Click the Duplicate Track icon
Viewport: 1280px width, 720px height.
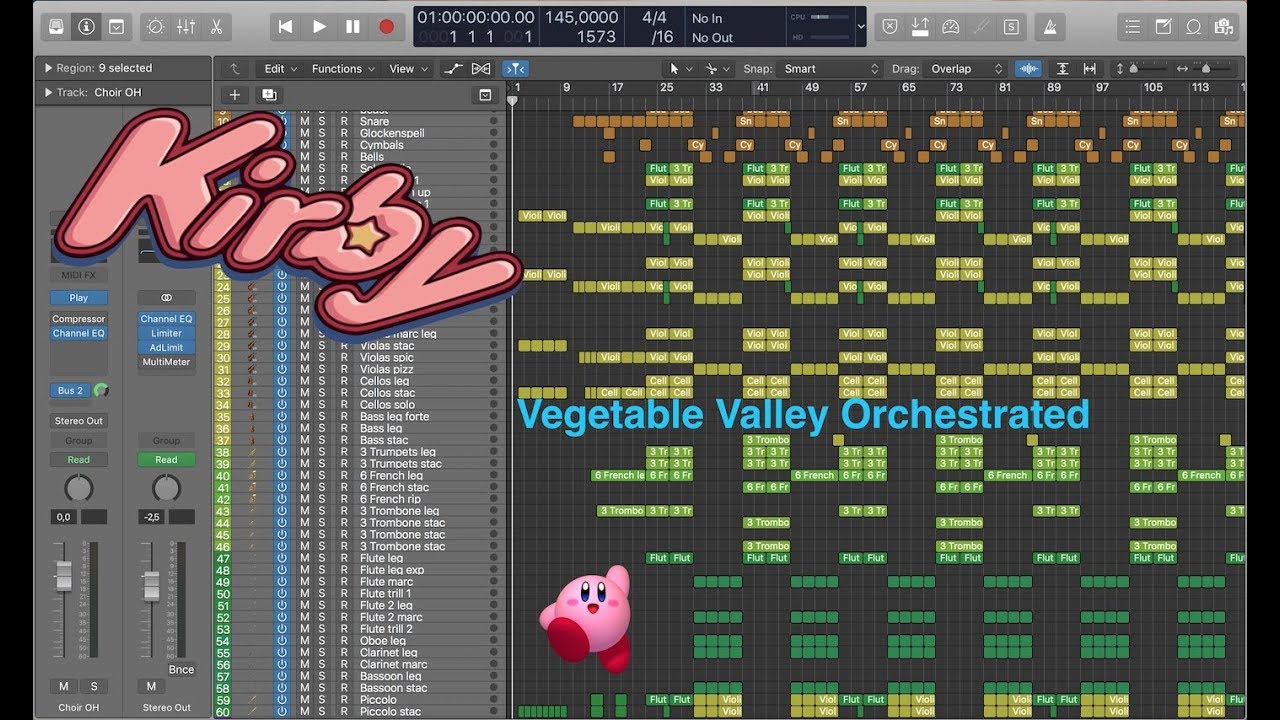[x=268, y=95]
